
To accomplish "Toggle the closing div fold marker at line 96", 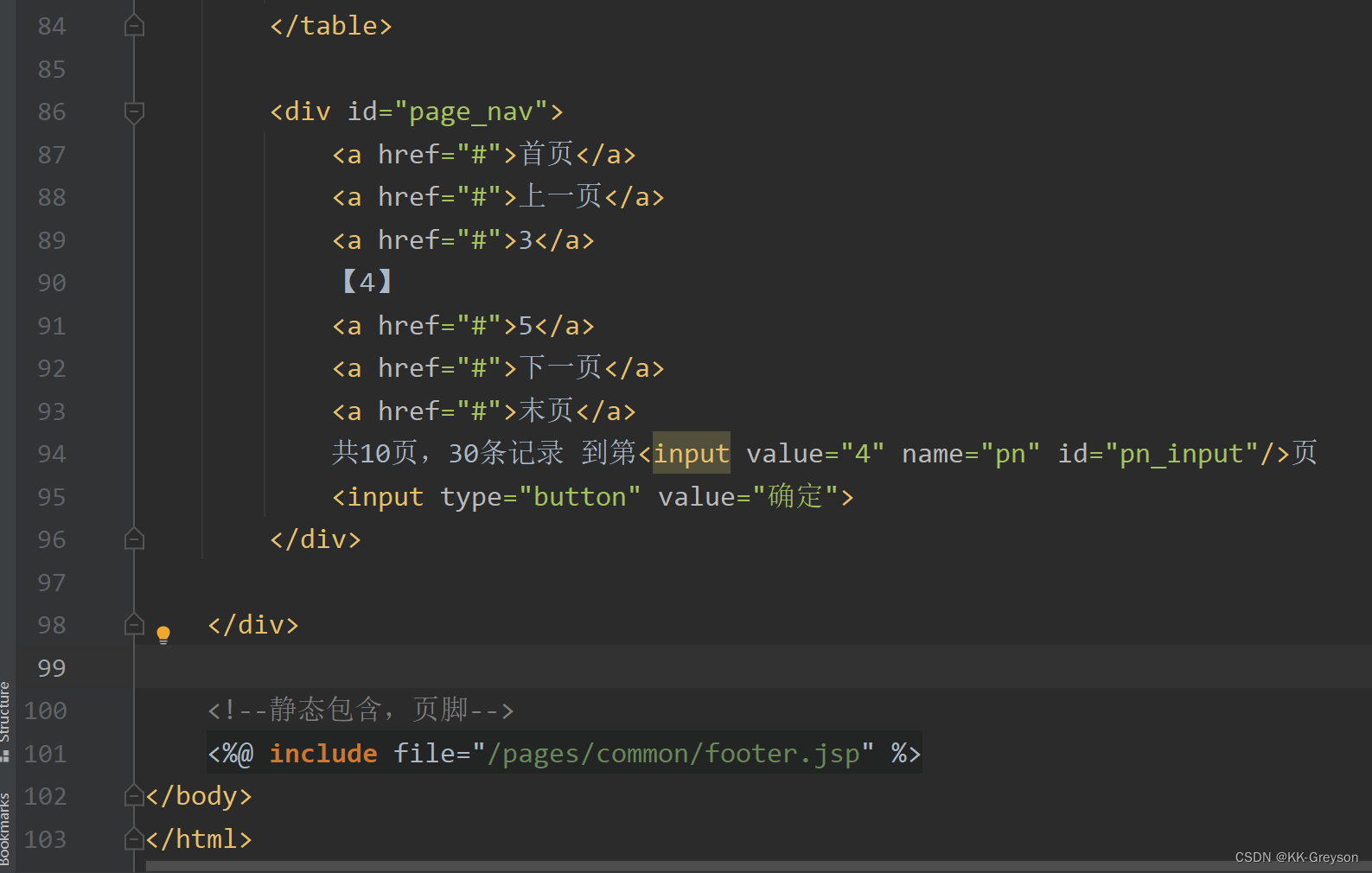I will click(x=134, y=539).
